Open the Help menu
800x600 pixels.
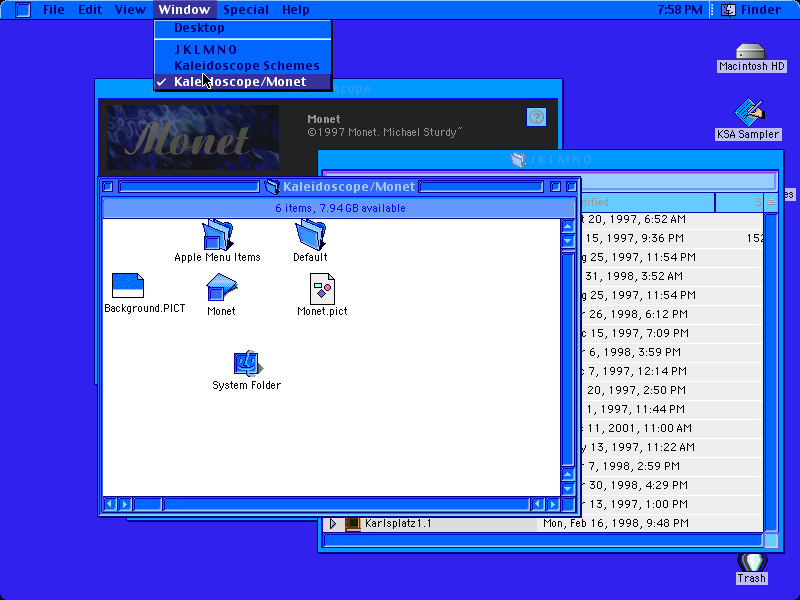pos(296,10)
